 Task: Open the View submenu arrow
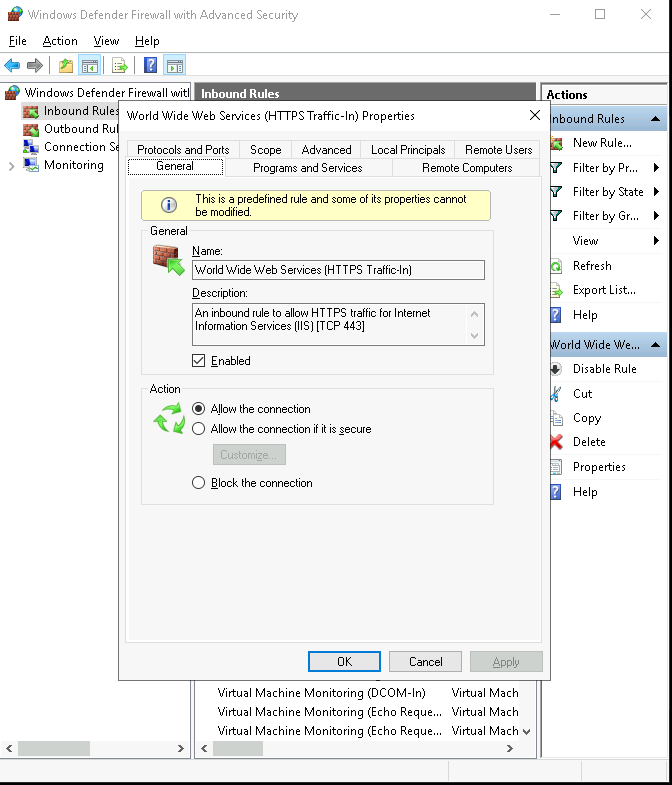656,241
